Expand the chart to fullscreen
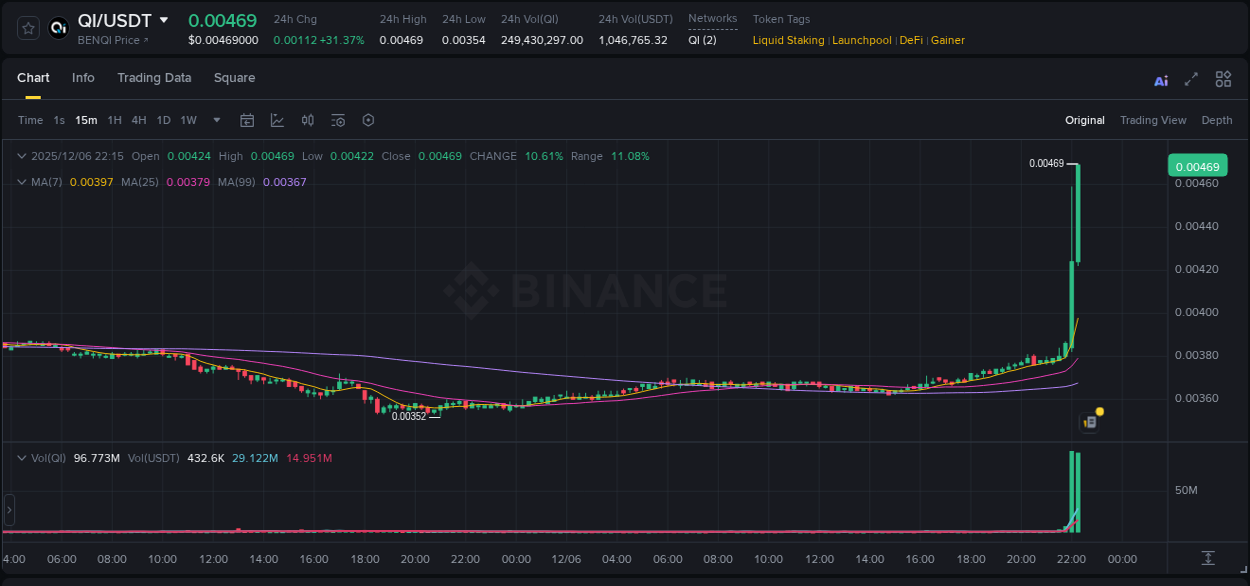Viewport: 1250px width, 586px height. (x=1189, y=79)
